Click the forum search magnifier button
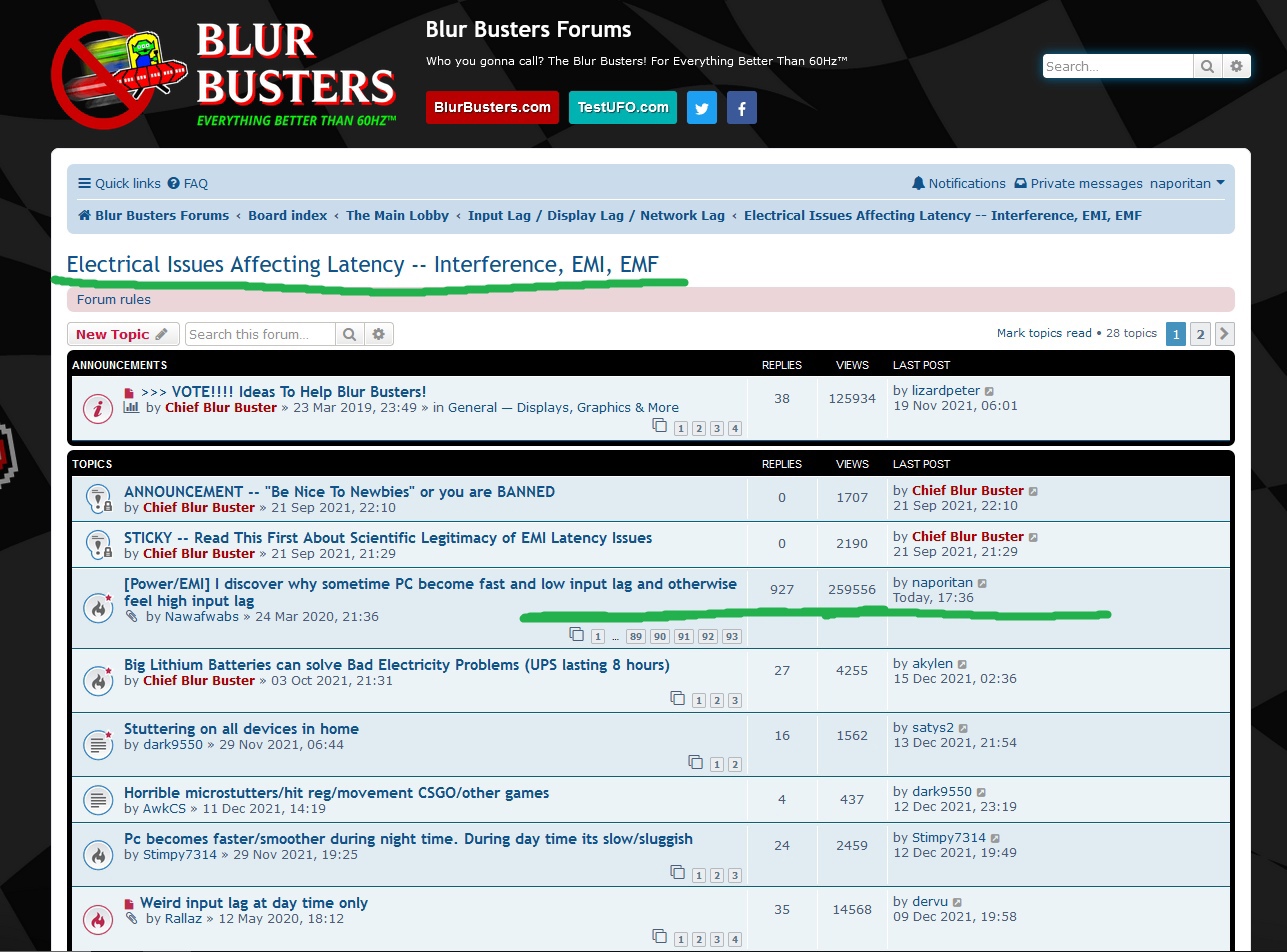The image size is (1287, 952). pyautogui.click(x=350, y=334)
